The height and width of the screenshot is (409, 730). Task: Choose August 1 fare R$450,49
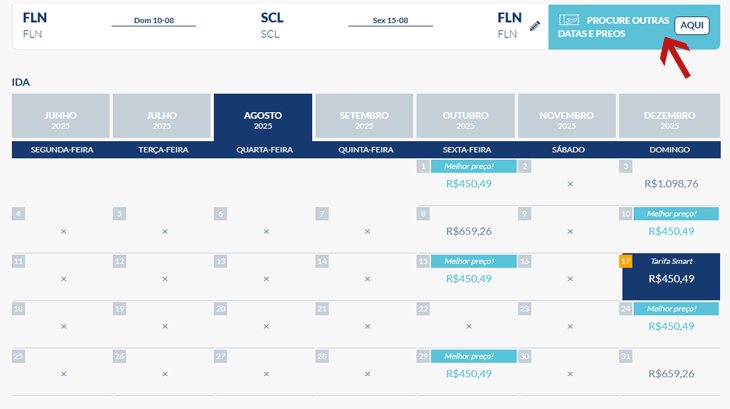click(x=468, y=183)
